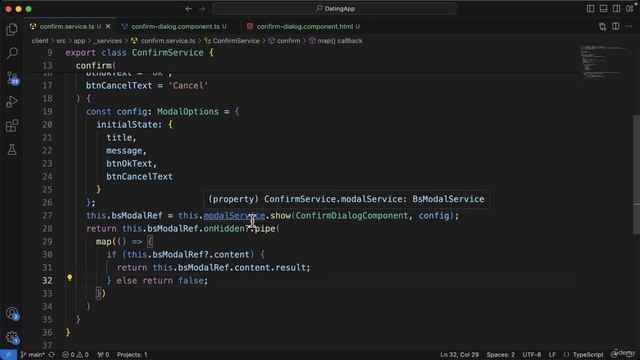Open the Search view in activity bar
This screenshot has width=640, height=360.
point(12,53)
